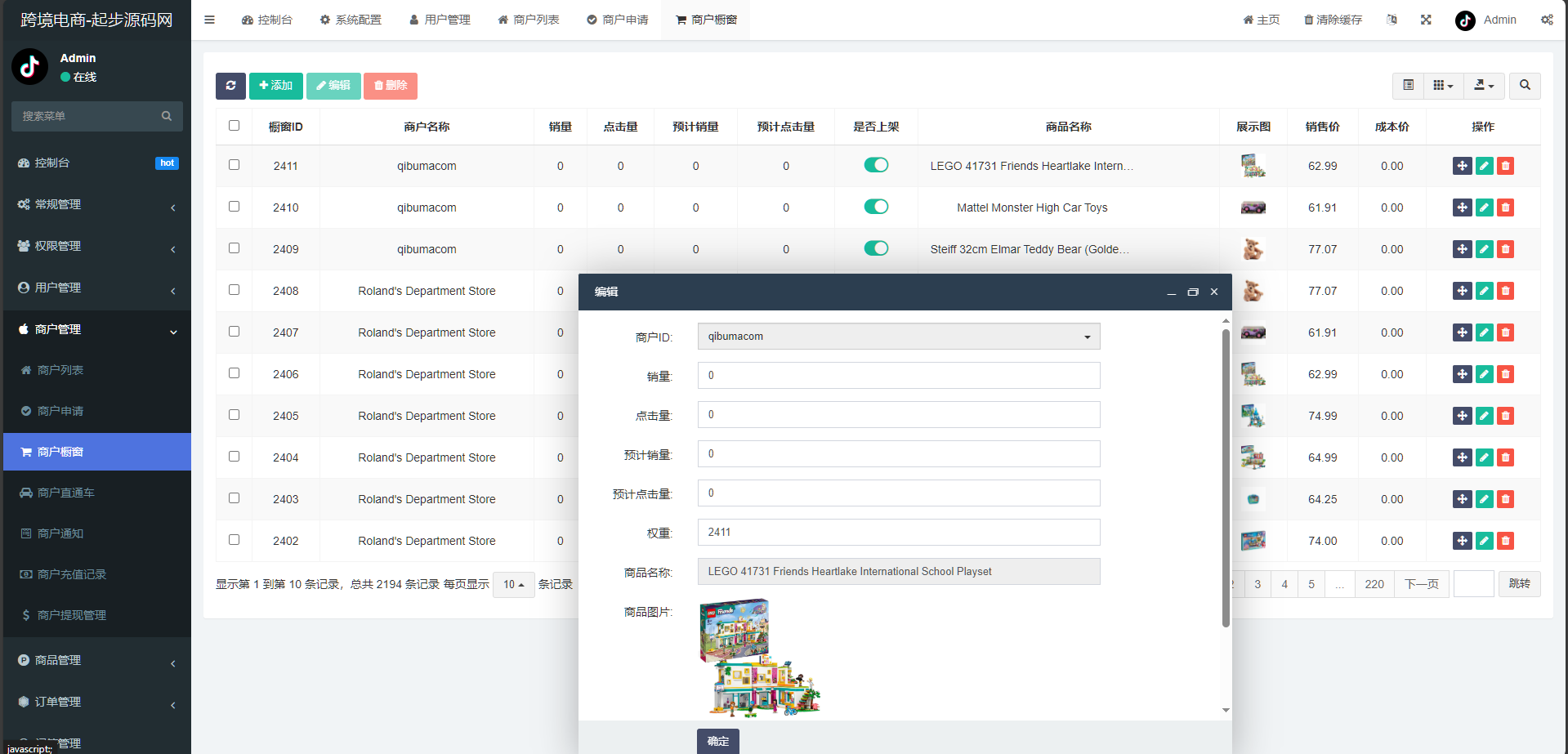
Task: Click the 确定 confirm button in dialog
Action: pyautogui.click(x=717, y=741)
